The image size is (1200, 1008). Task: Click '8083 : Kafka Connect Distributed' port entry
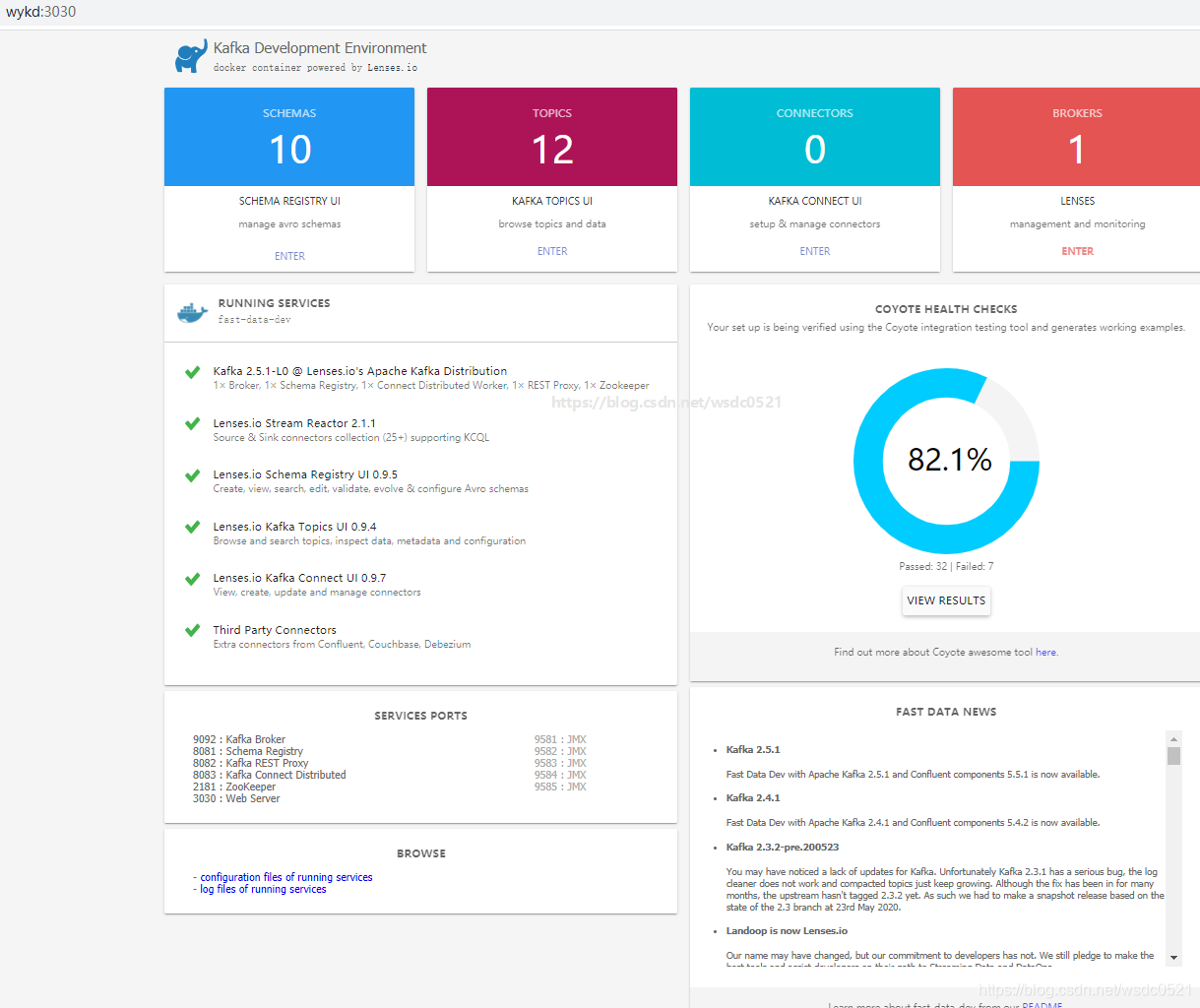point(270,775)
